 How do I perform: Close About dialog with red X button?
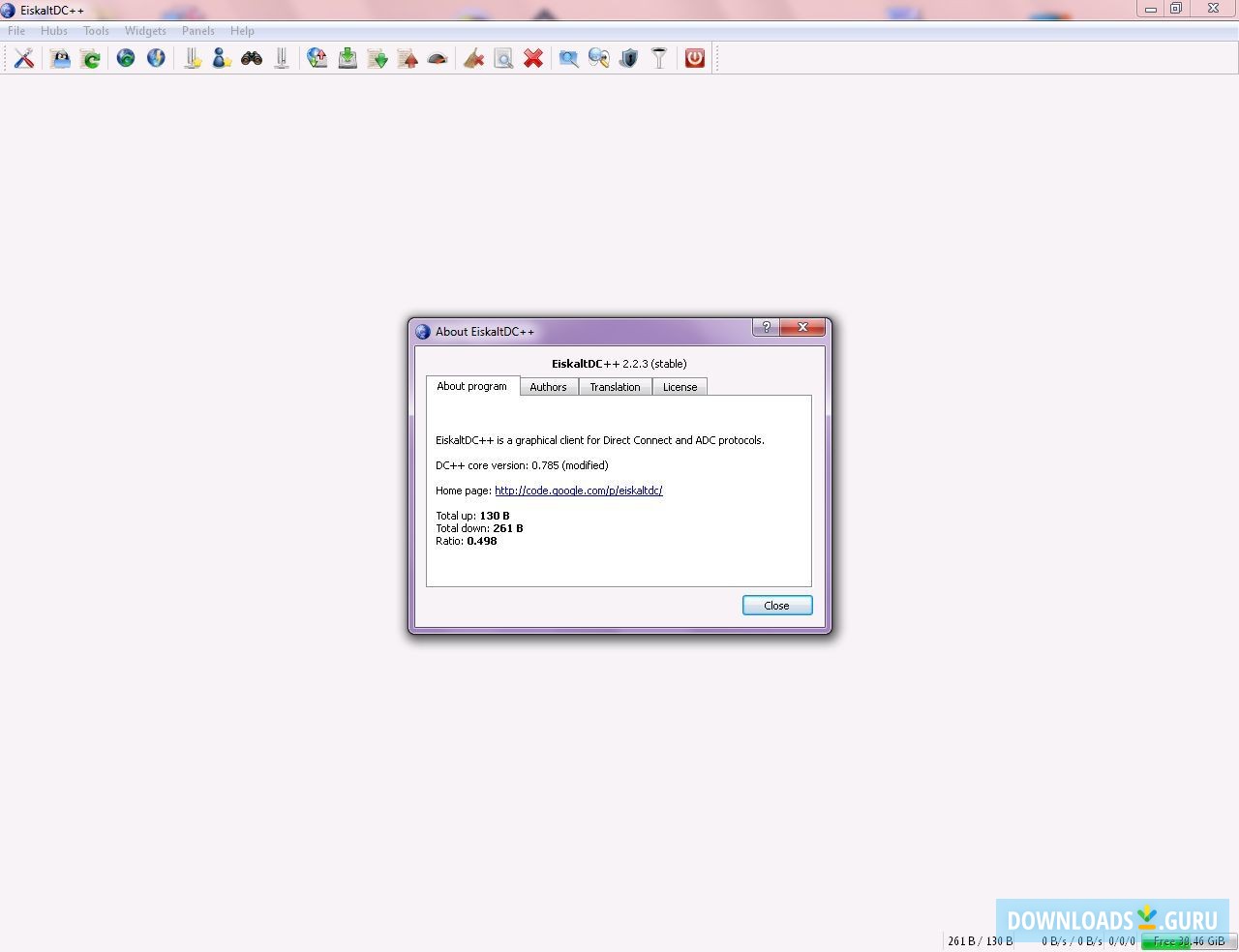[802, 328]
